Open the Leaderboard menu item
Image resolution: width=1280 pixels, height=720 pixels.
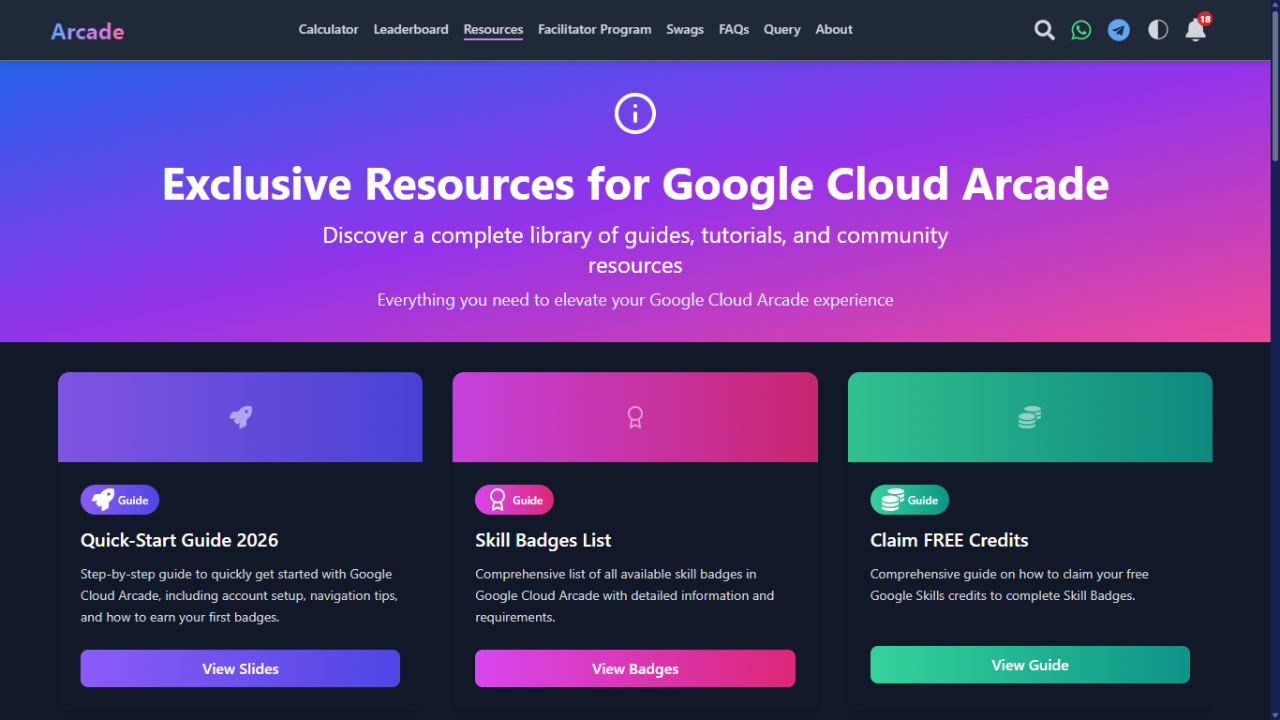point(411,30)
